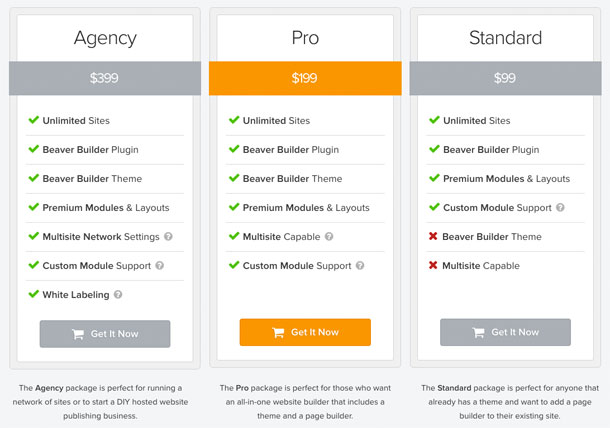Click the Standard Get It Now button
Viewport: 610px width, 428px height.
(x=505, y=333)
